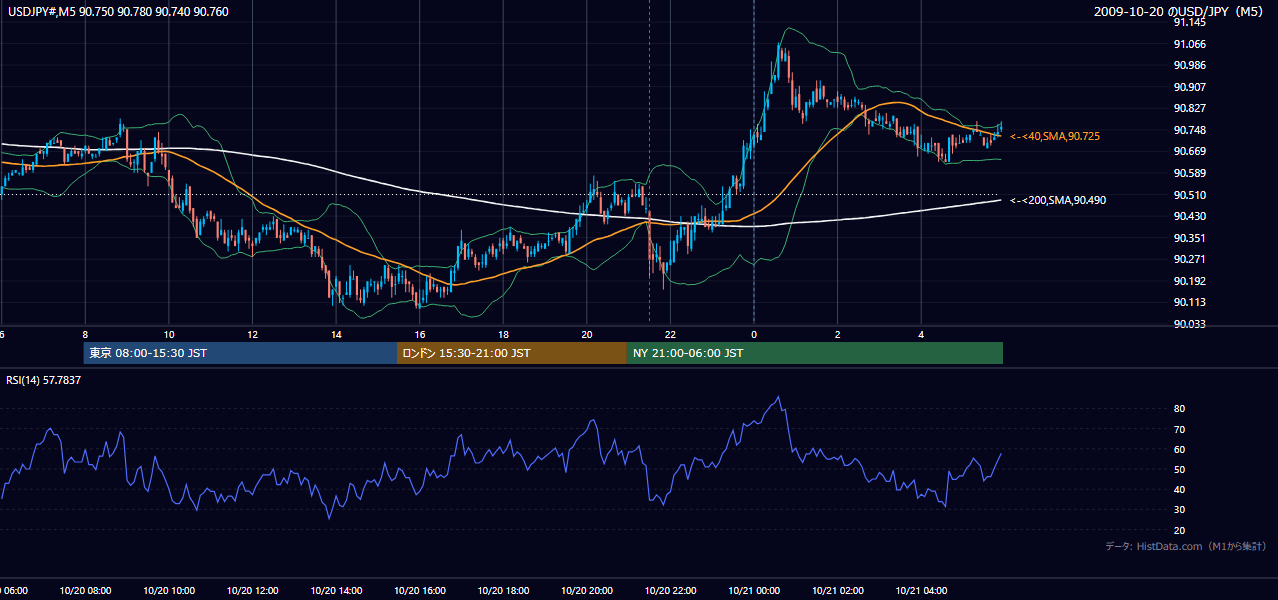Image resolution: width=1278 pixels, height=600 pixels.
Task: Click the 90.430 price axis label
Action: click(1189, 217)
